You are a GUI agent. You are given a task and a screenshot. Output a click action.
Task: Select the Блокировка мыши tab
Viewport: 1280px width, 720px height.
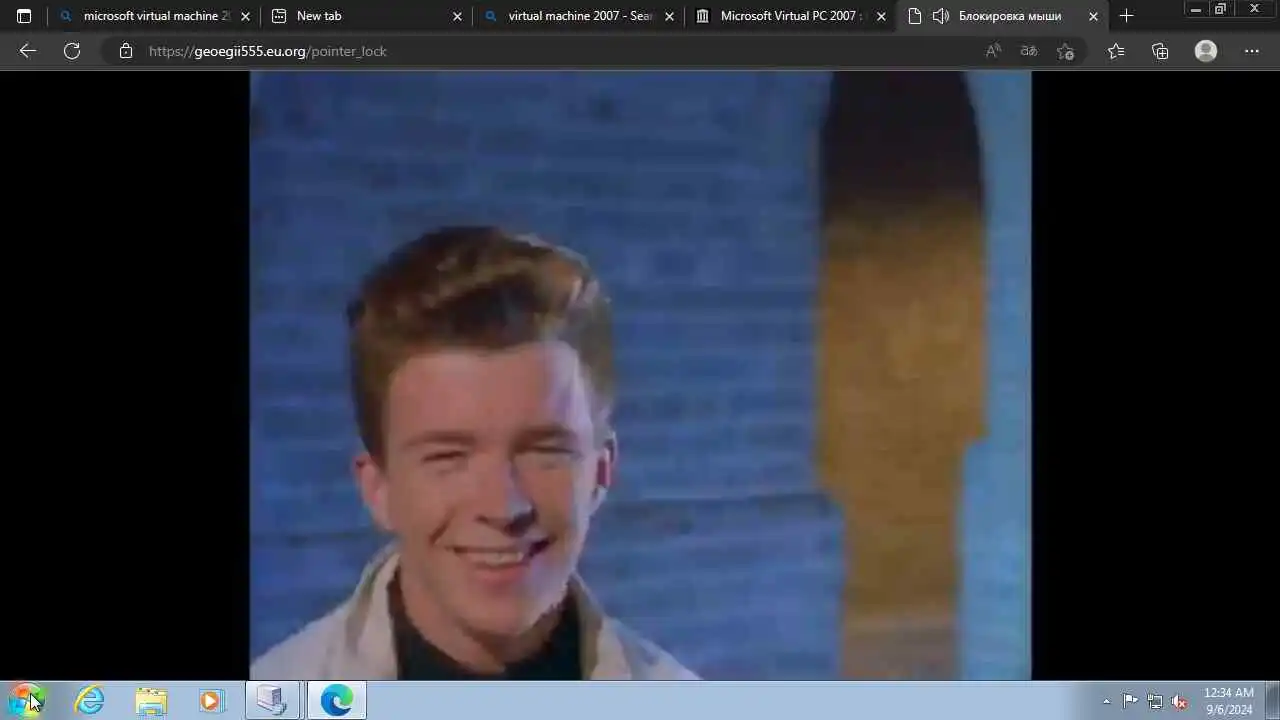pyautogui.click(x=1000, y=16)
